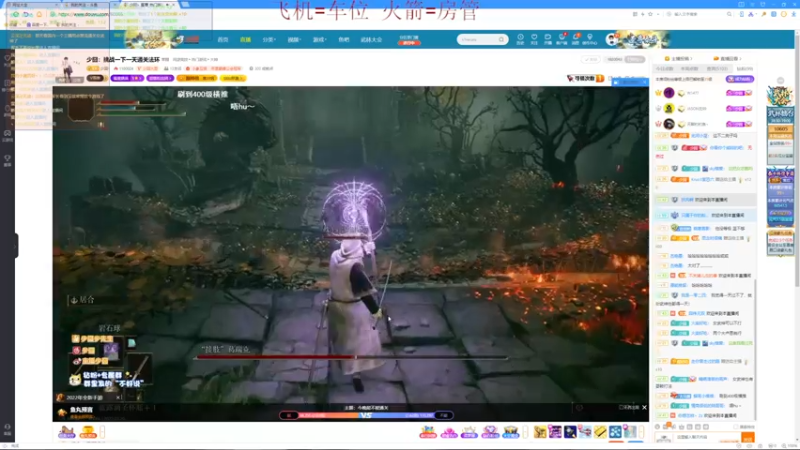Select the blue fifth gift in the gift bar
This screenshot has height=450, width=800.
tap(511, 432)
